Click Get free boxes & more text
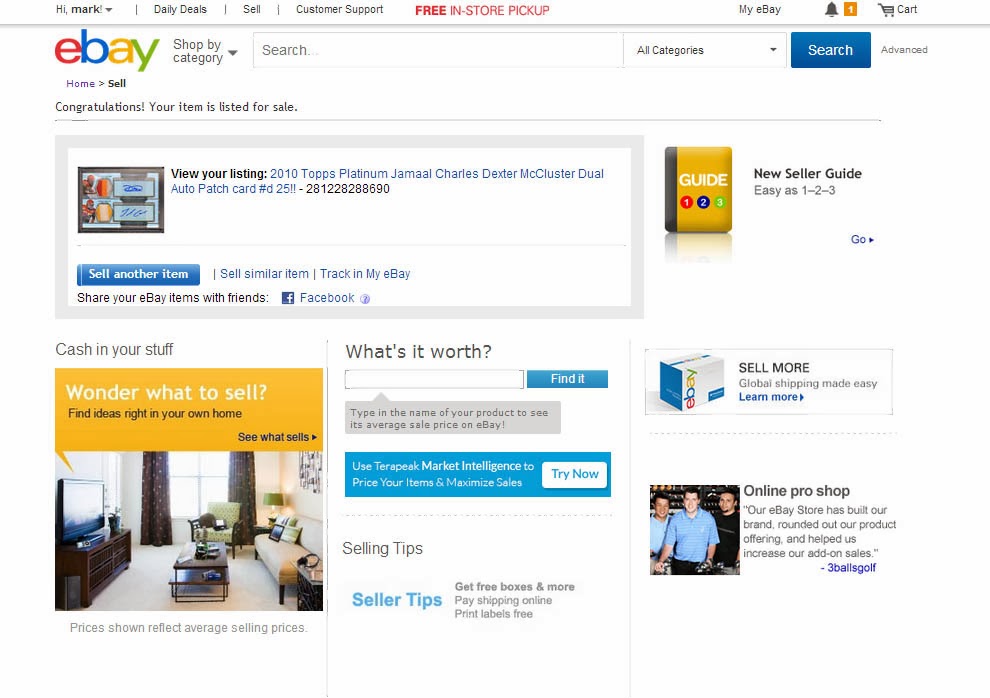 [515, 587]
